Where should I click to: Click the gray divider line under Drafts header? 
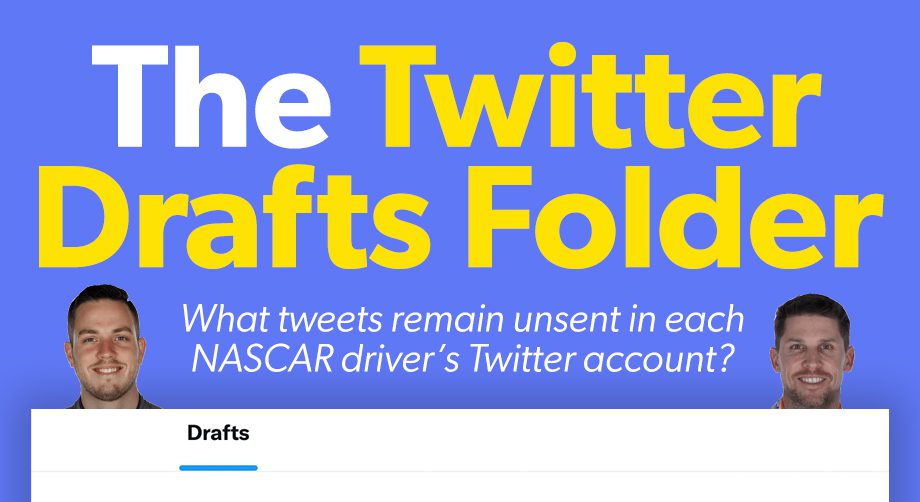pyautogui.click(x=460, y=472)
